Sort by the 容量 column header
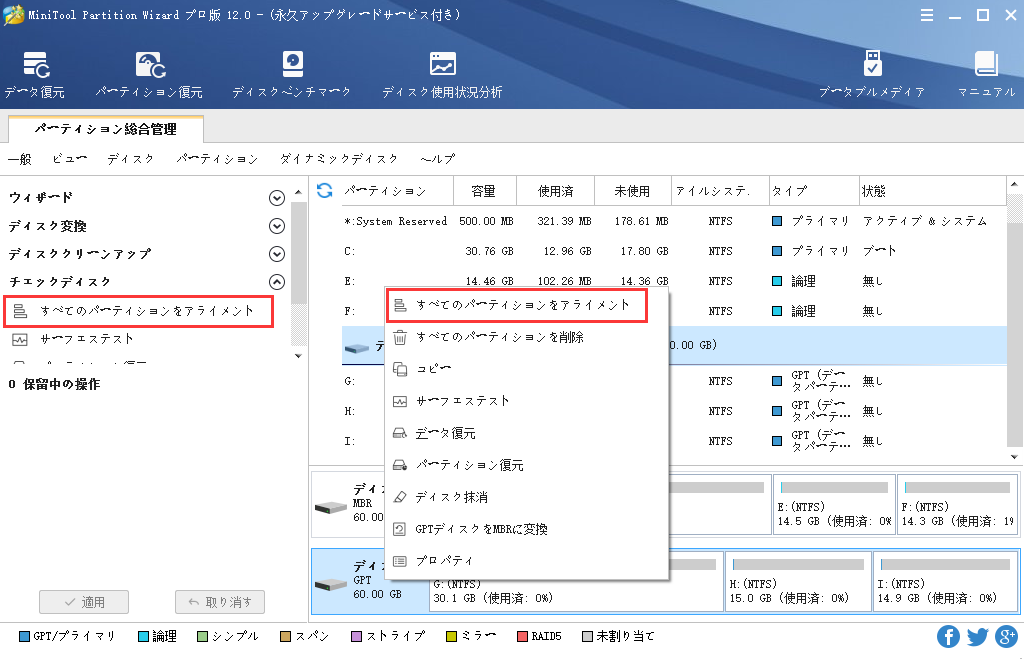1024x659 pixels. tap(485, 191)
